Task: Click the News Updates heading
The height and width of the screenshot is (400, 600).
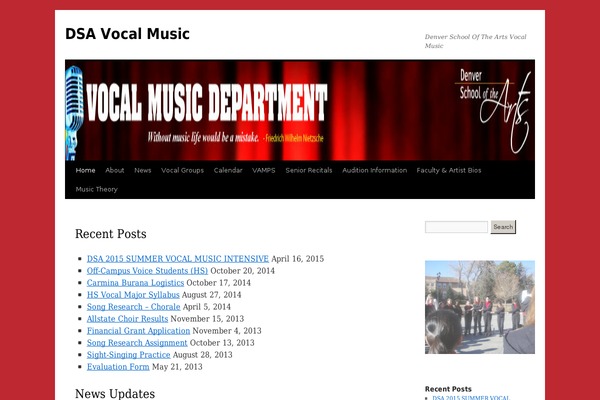Action: [115, 393]
